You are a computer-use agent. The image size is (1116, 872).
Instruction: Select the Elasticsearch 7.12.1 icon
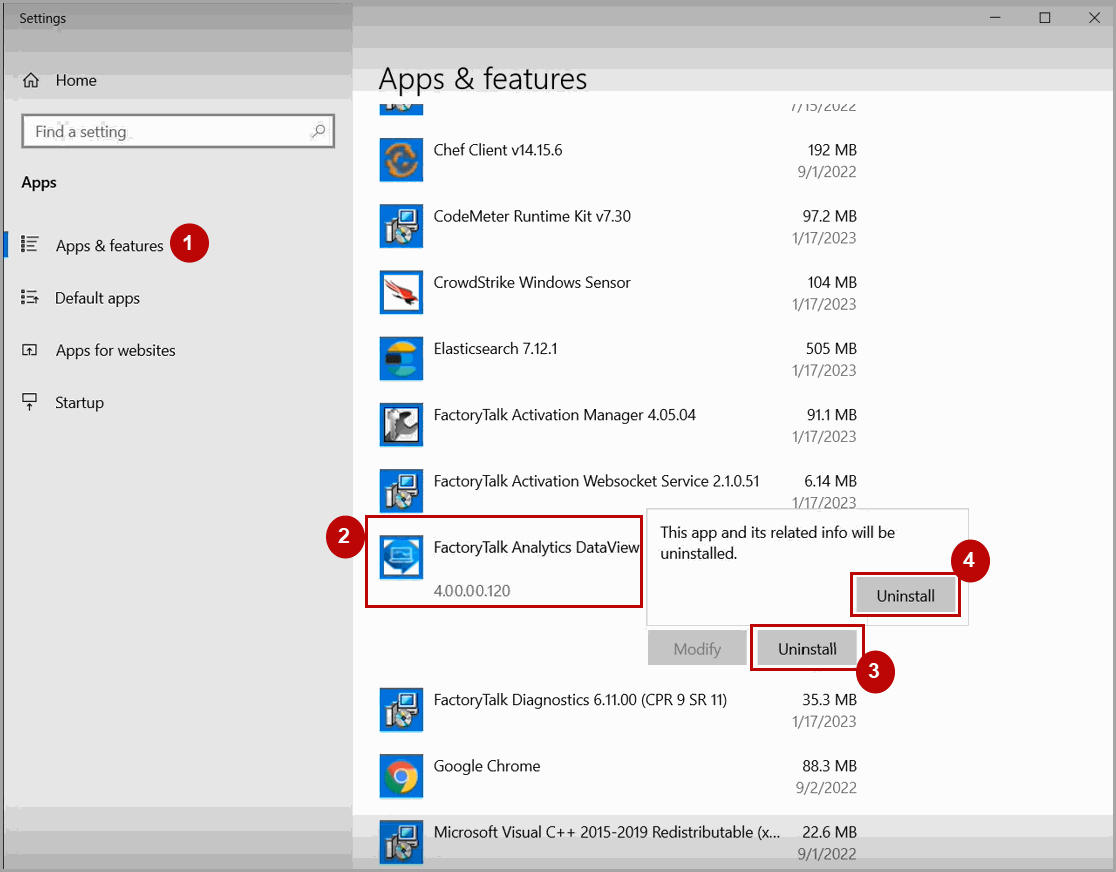click(x=401, y=359)
